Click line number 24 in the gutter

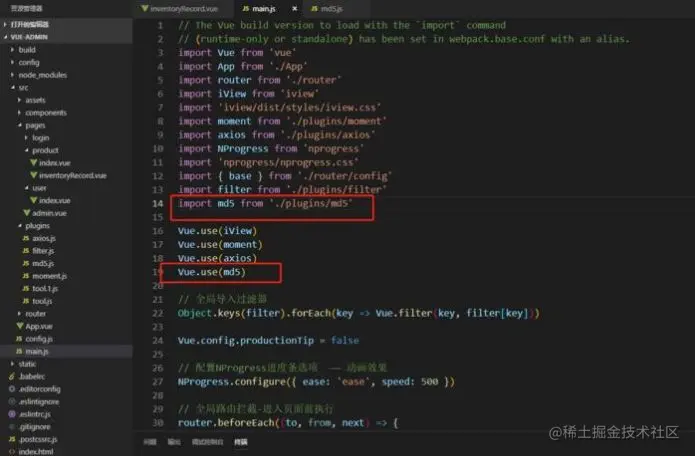[158, 340]
